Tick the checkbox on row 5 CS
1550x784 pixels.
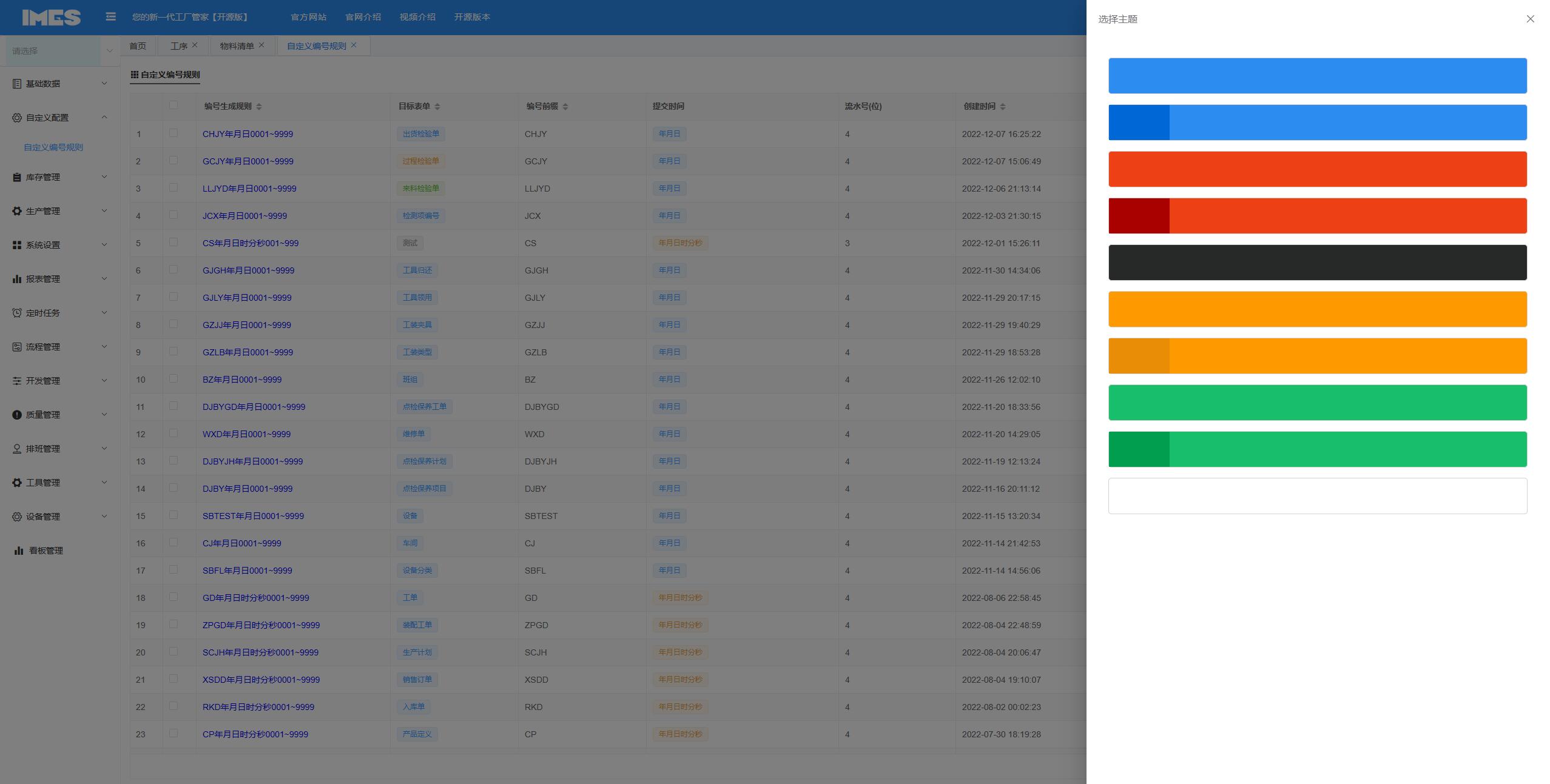[174, 242]
